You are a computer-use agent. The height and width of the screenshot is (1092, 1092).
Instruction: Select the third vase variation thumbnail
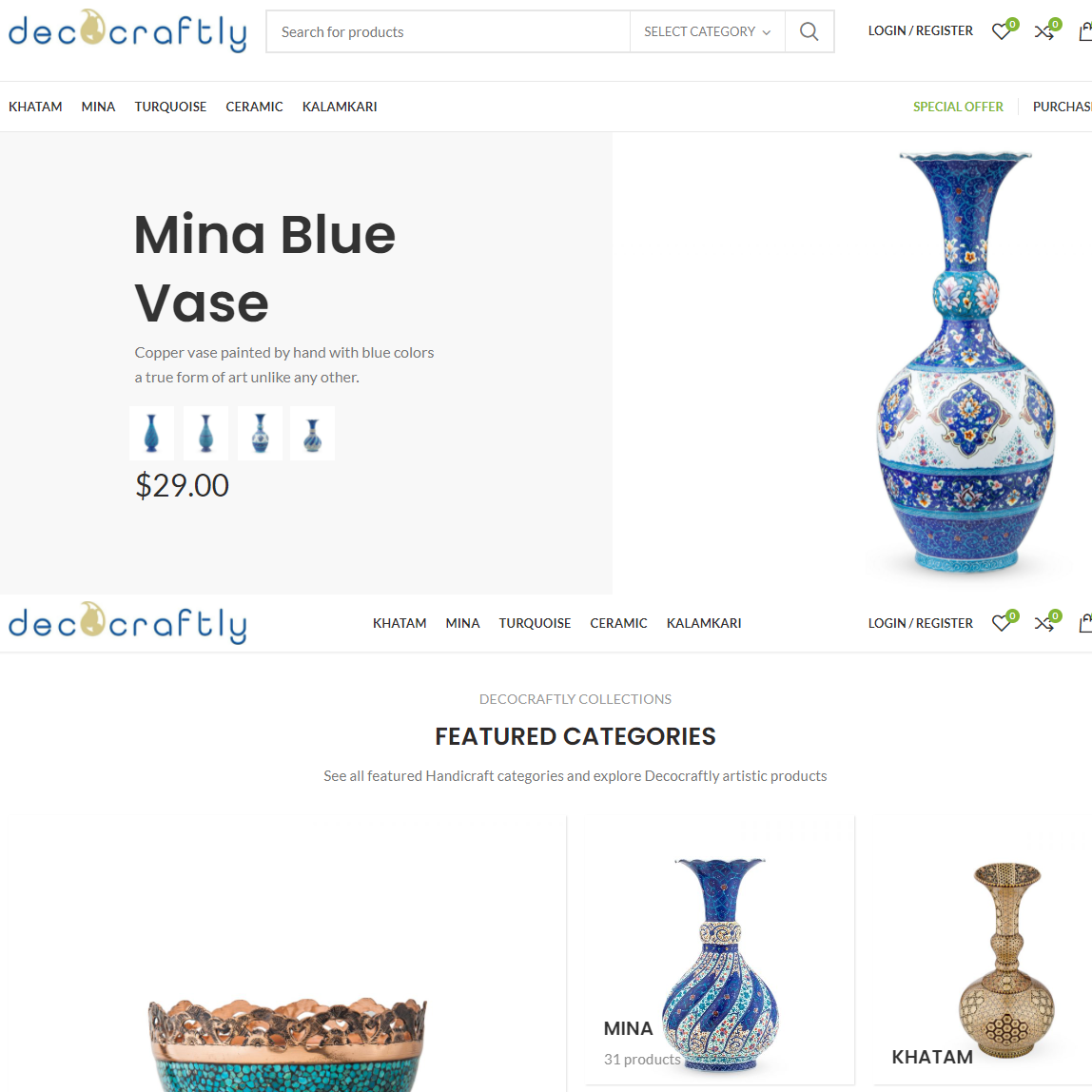[x=260, y=433]
